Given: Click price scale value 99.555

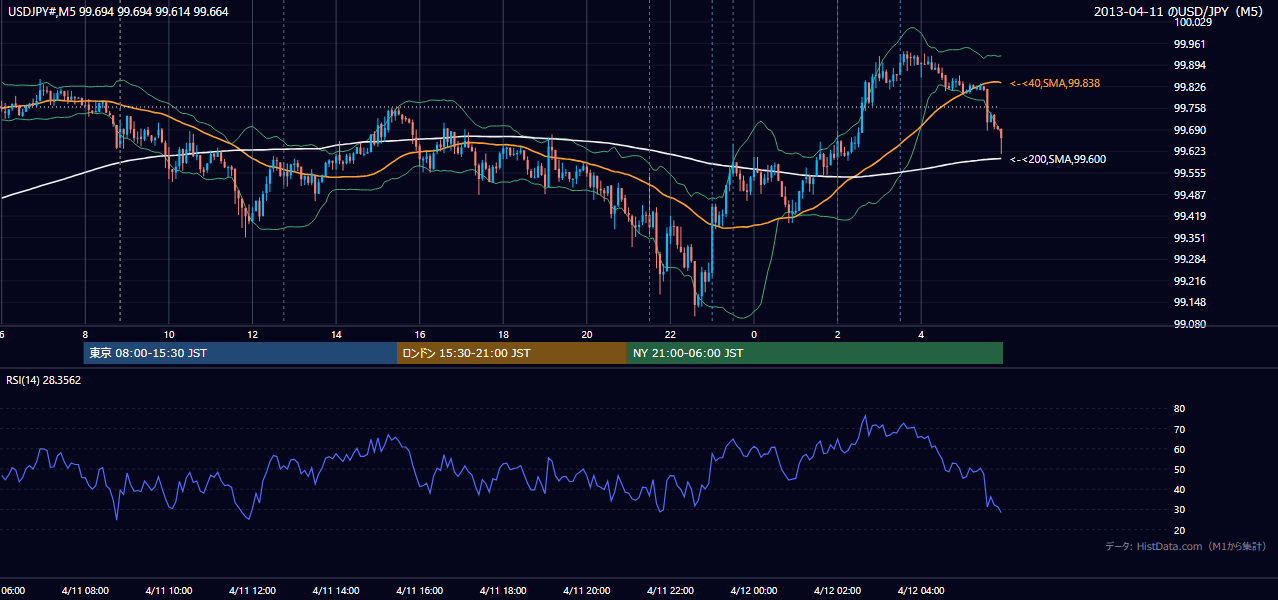Looking at the screenshot, I should point(1189,173).
